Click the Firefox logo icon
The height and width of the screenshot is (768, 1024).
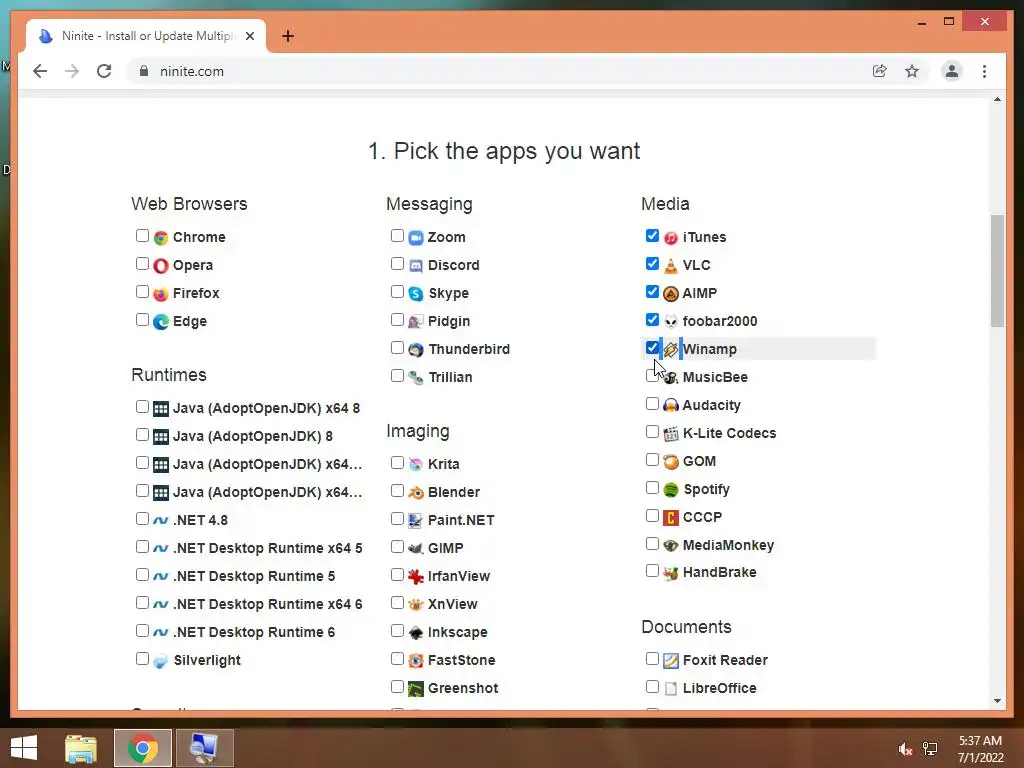pyautogui.click(x=161, y=294)
